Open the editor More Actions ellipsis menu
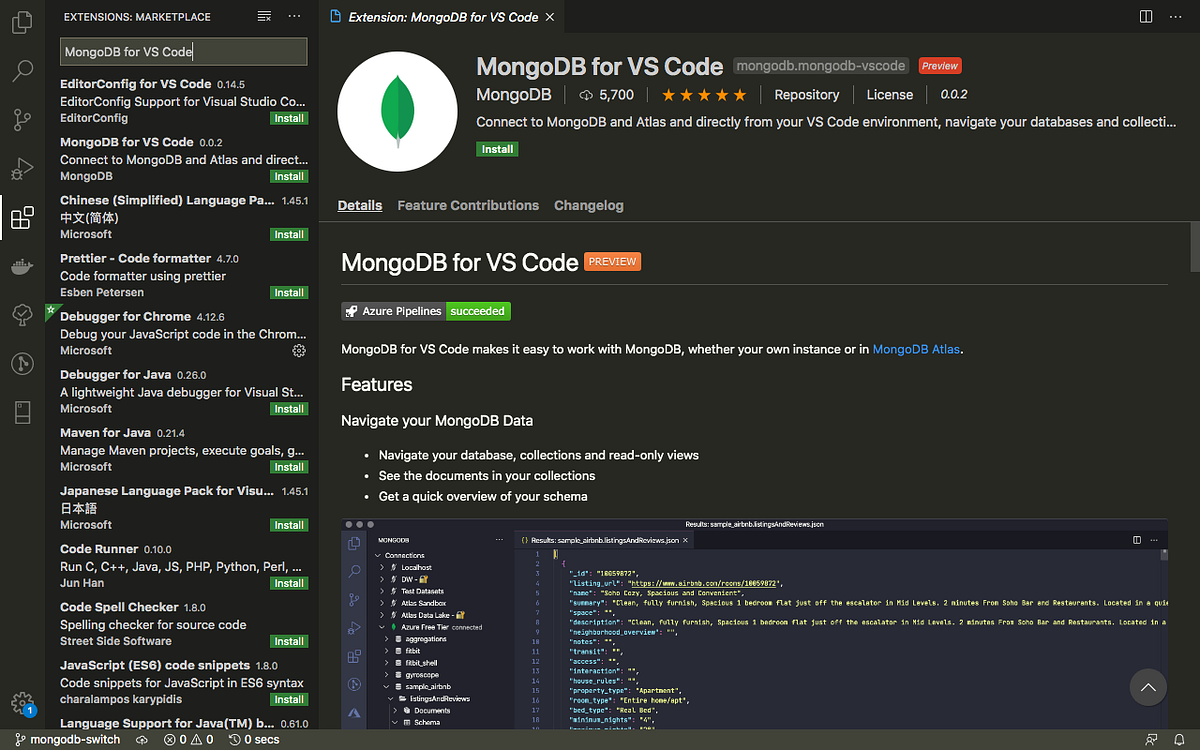The image size is (1200, 750). click(x=1176, y=16)
